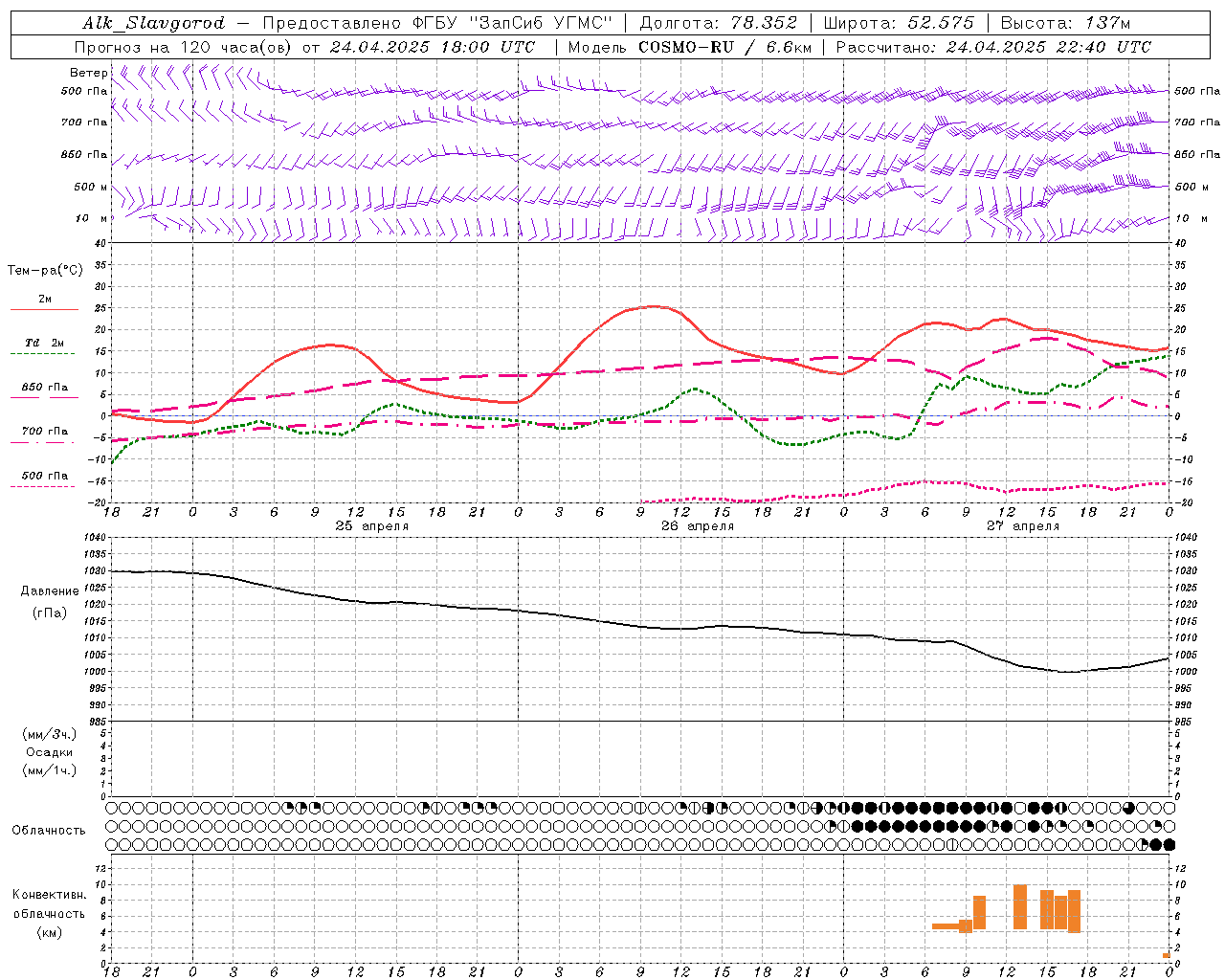Click the tiny orange bar at chart end
This screenshot has width=1225, height=980.
point(1167,955)
